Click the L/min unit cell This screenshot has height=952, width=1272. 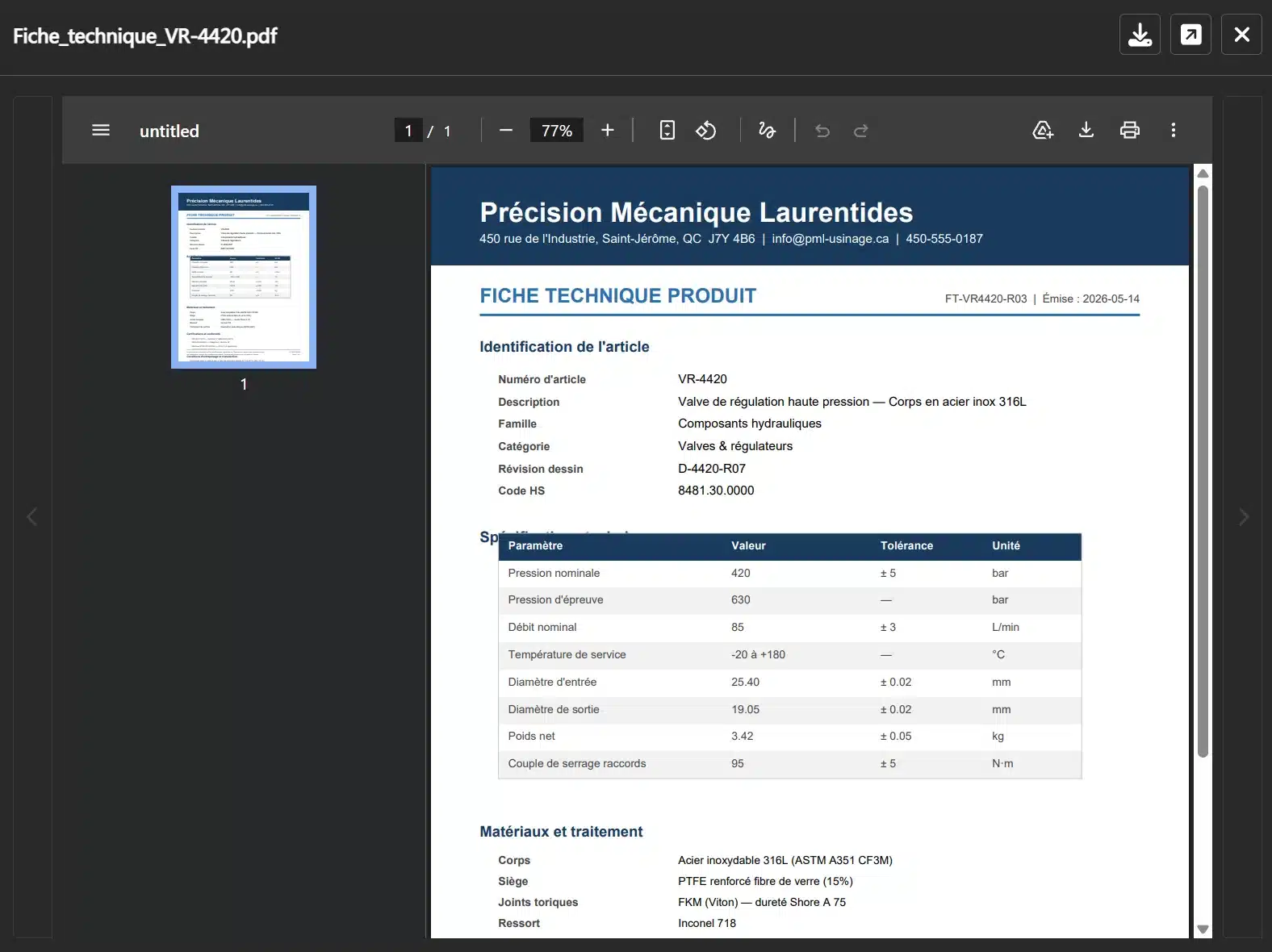point(1006,628)
